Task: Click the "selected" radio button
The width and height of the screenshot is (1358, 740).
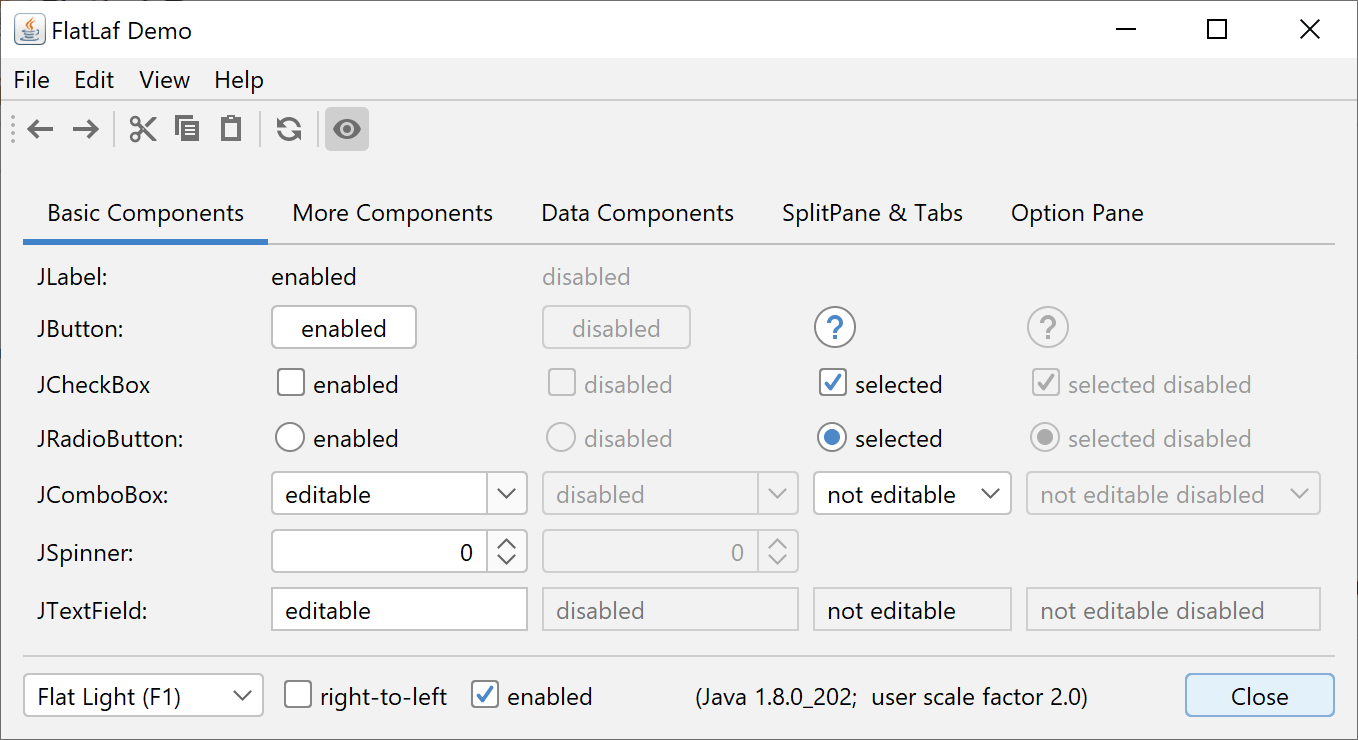Action: click(832, 437)
